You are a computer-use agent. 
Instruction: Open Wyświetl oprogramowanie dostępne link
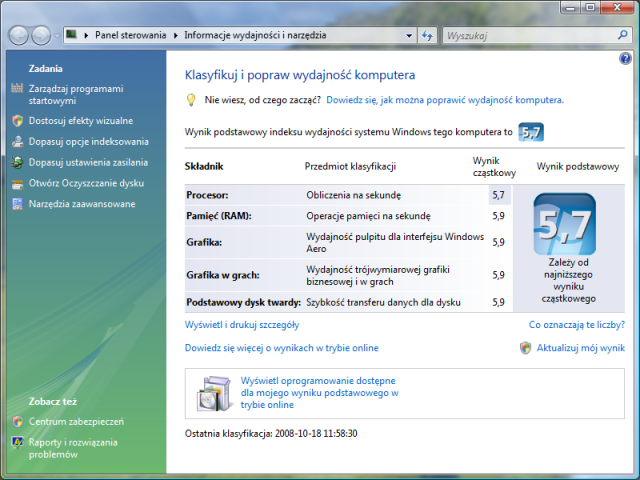coord(320,393)
